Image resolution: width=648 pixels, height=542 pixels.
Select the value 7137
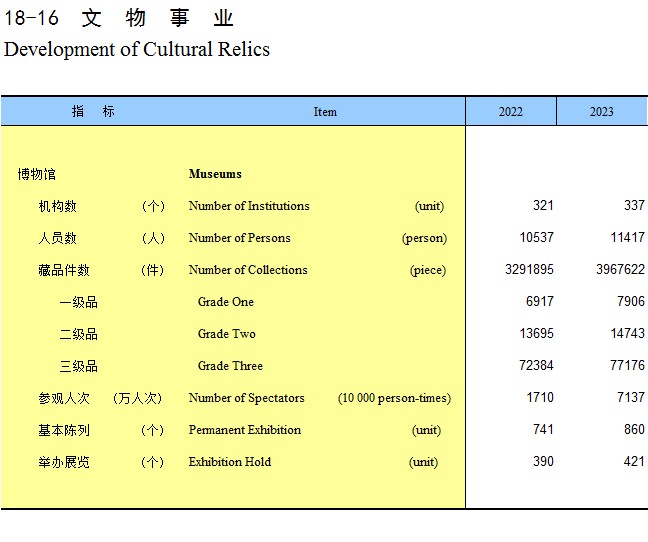(631, 397)
